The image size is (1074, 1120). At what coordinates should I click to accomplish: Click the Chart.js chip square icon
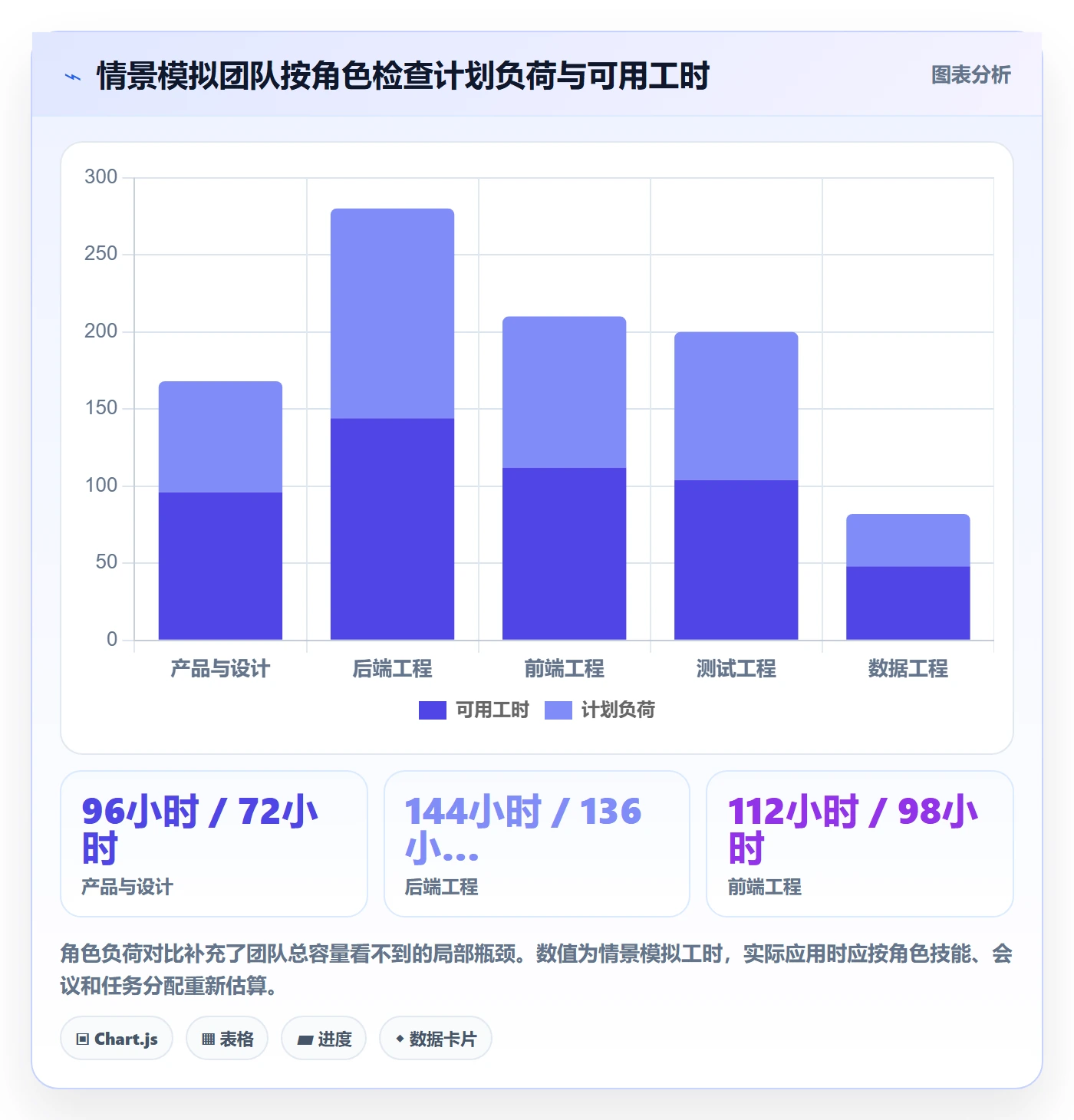click(83, 1039)
